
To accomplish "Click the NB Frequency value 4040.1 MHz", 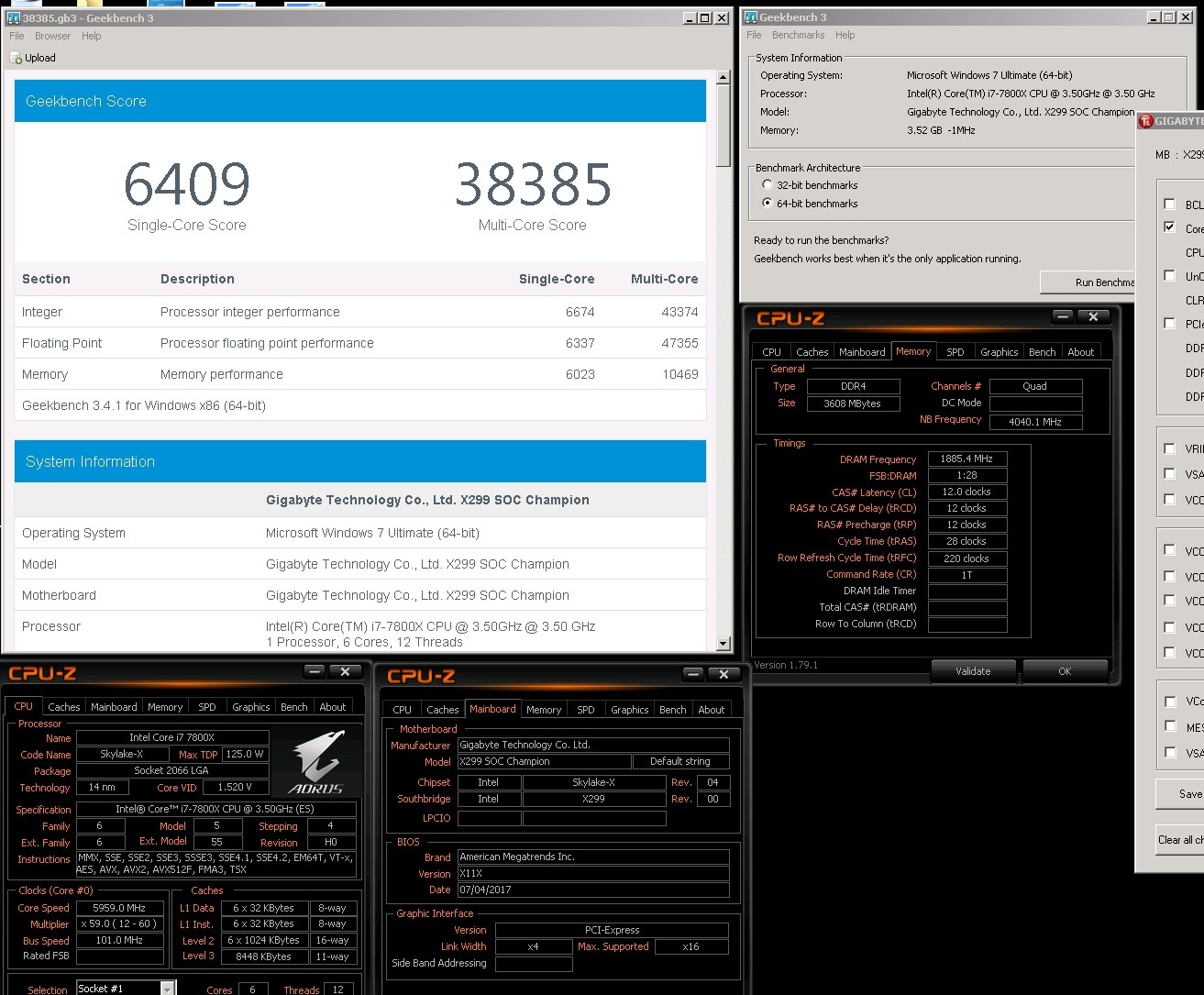I will pos(1035,422).
